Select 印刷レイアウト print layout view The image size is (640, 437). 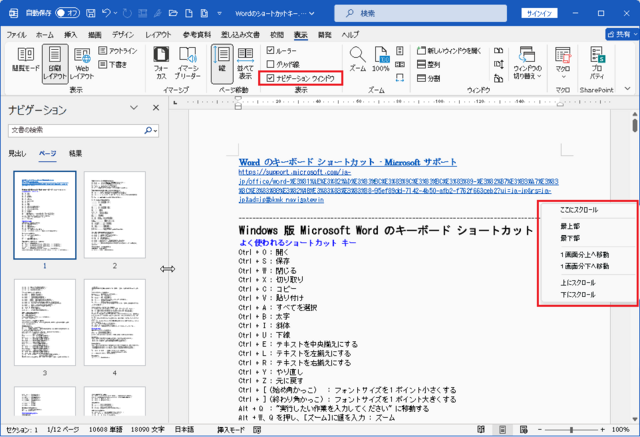[x=55, y=63]
